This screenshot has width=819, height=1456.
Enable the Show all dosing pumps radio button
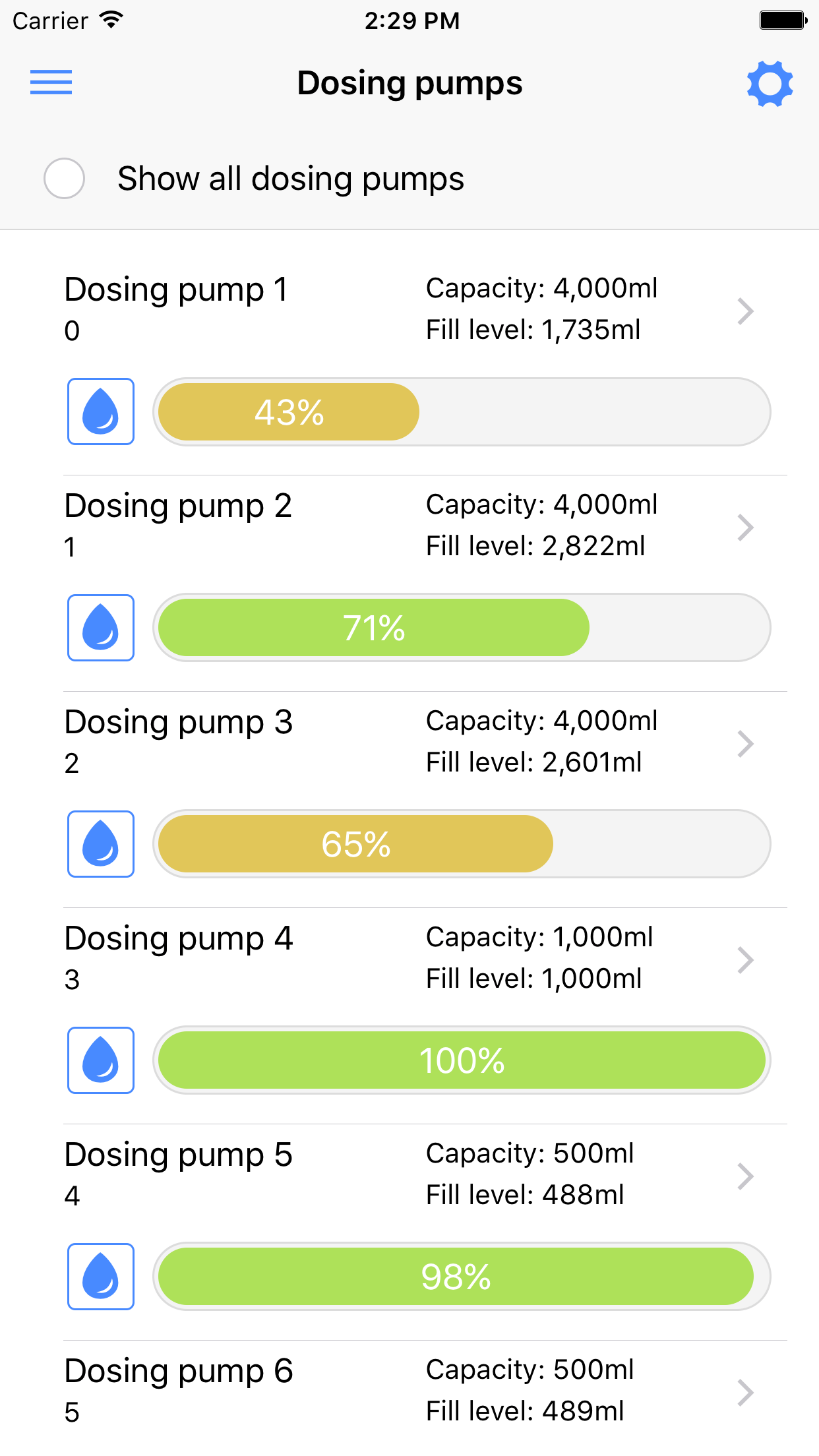pyautogui.click(x=64, y=178)
